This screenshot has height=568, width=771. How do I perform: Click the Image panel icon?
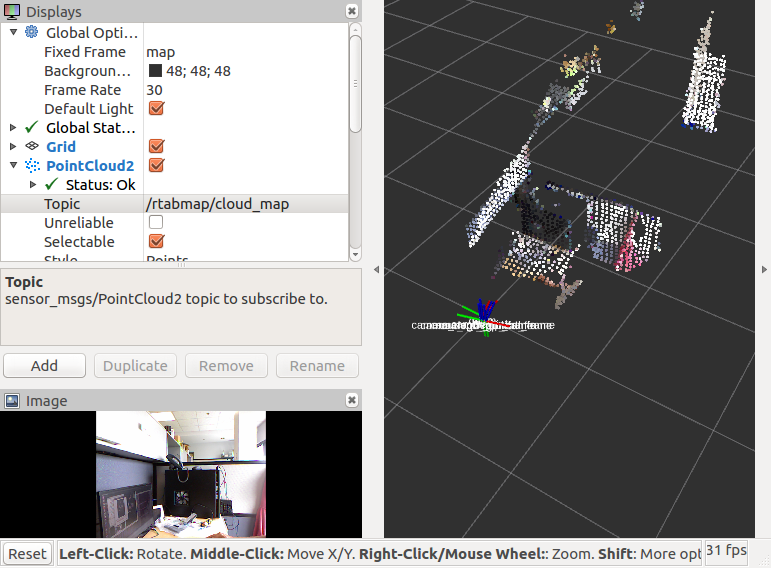pyautogui.click(x=12, y=401)
